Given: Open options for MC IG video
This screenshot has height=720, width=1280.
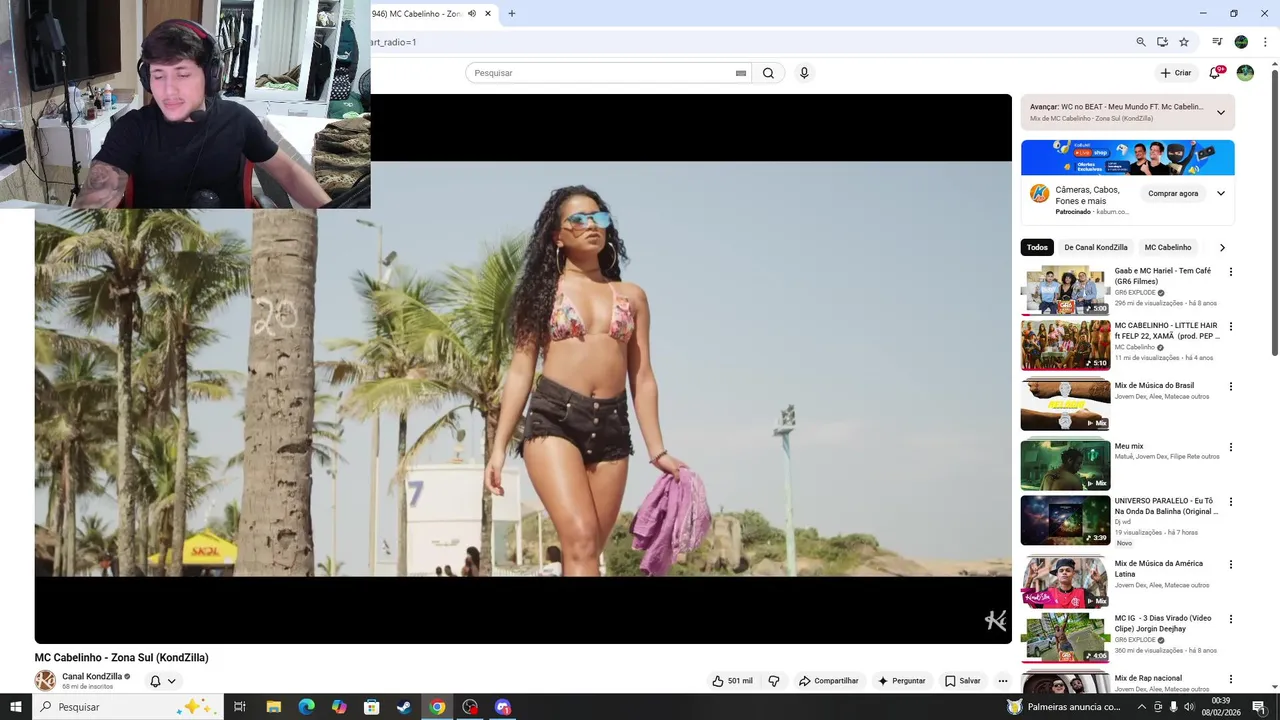Looking at the screenshot, I should click(x=1231, y=620).
